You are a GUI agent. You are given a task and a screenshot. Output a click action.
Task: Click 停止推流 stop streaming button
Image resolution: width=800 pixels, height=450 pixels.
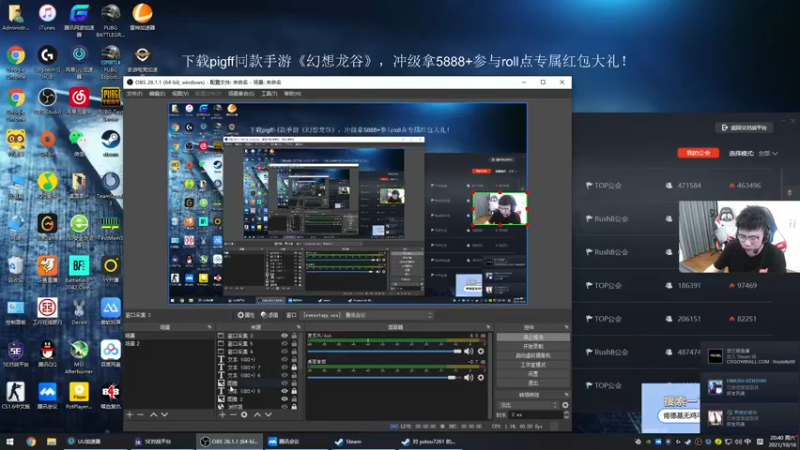pos(533,337)
